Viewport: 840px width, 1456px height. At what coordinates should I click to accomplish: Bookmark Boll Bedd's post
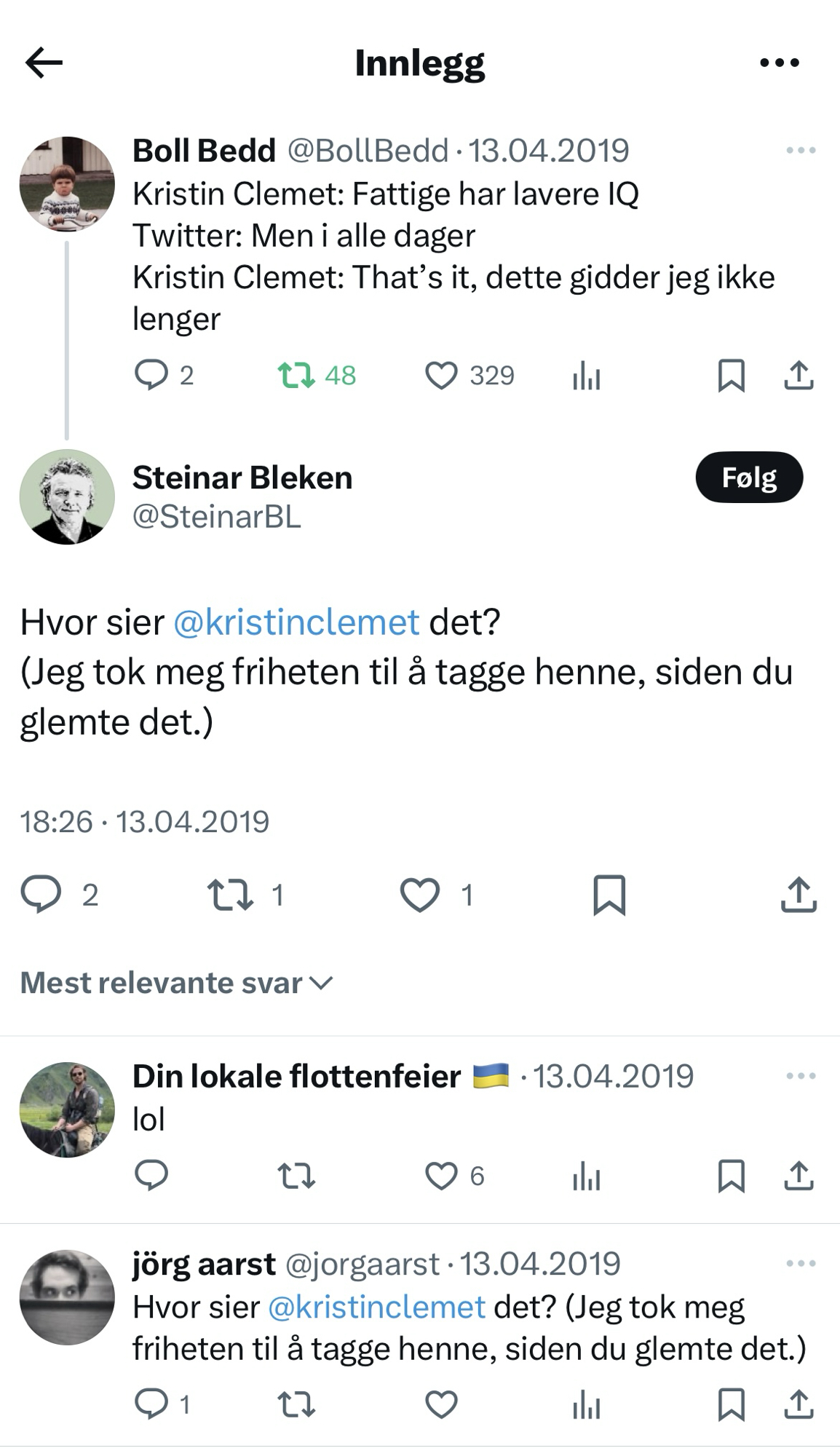click(x=731, y=376)
